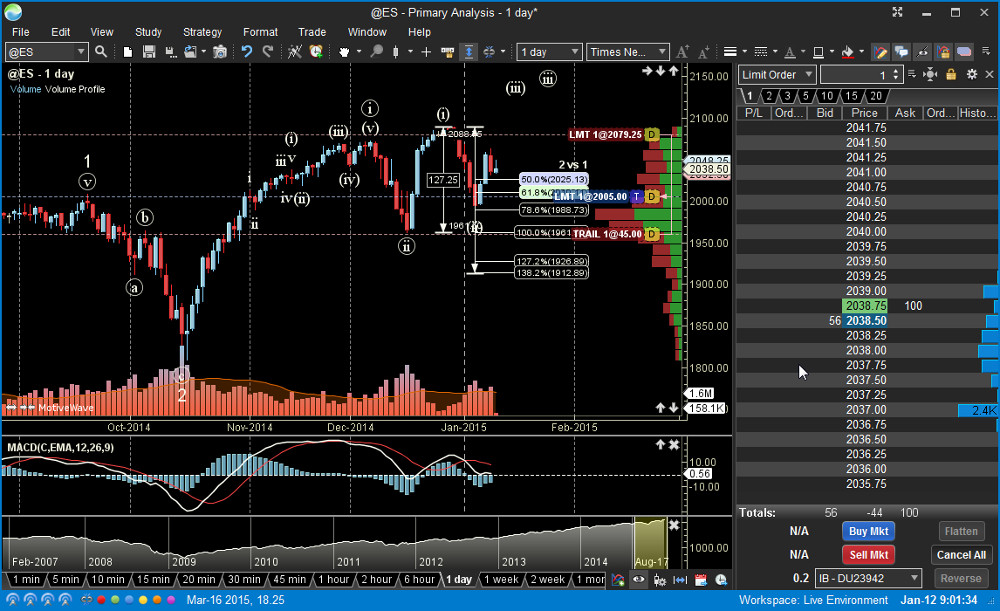The image size is (1000, 611).
Task: Toggle the purple label tag icon
Action: [964, 52]
